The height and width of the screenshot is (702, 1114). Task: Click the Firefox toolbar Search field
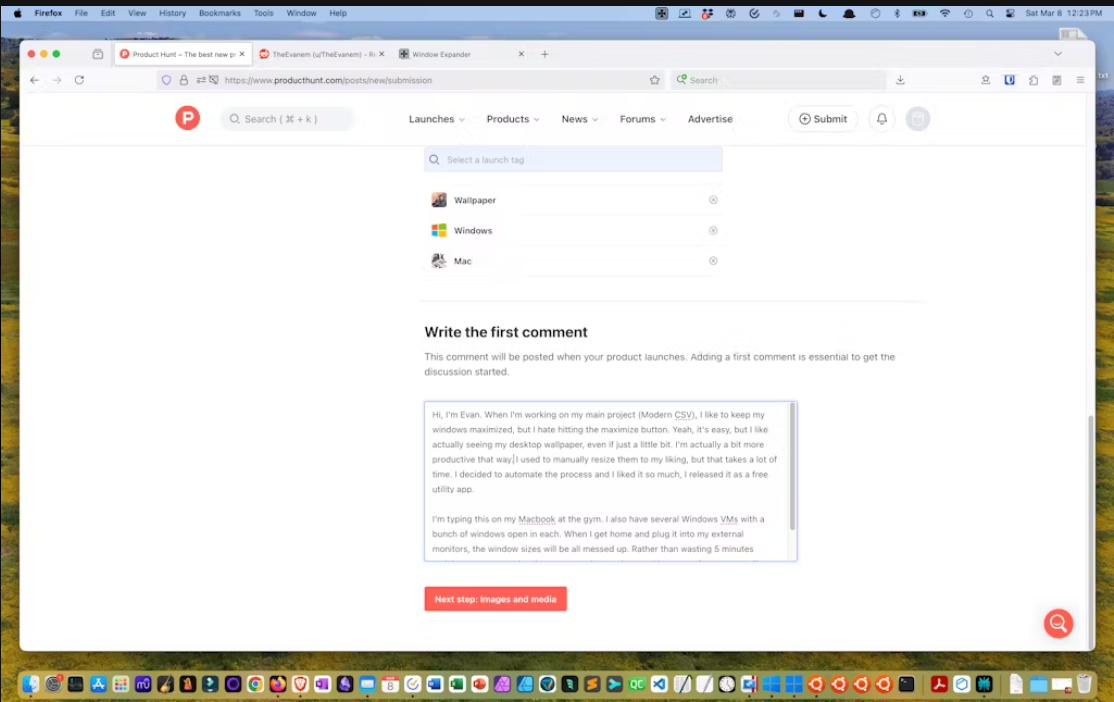pos(779,80)
